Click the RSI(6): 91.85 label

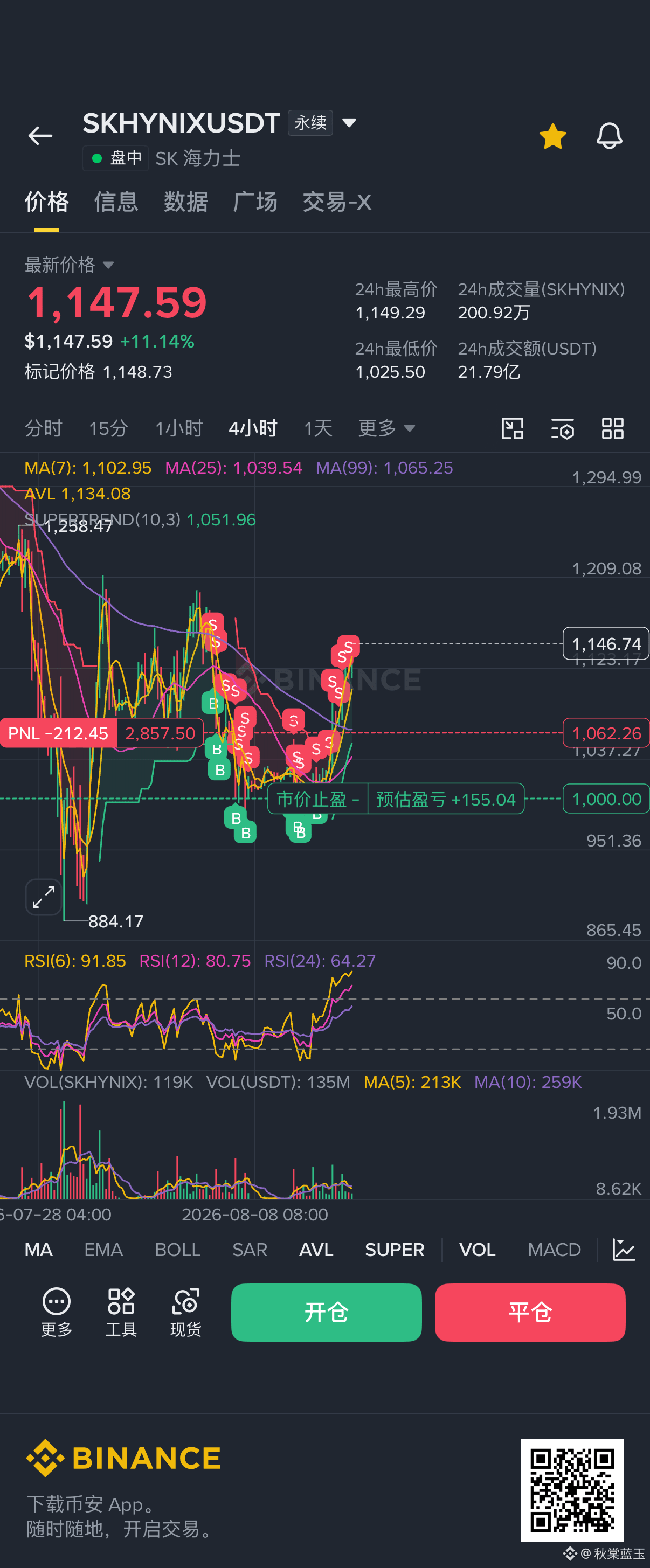coord(75,961)
